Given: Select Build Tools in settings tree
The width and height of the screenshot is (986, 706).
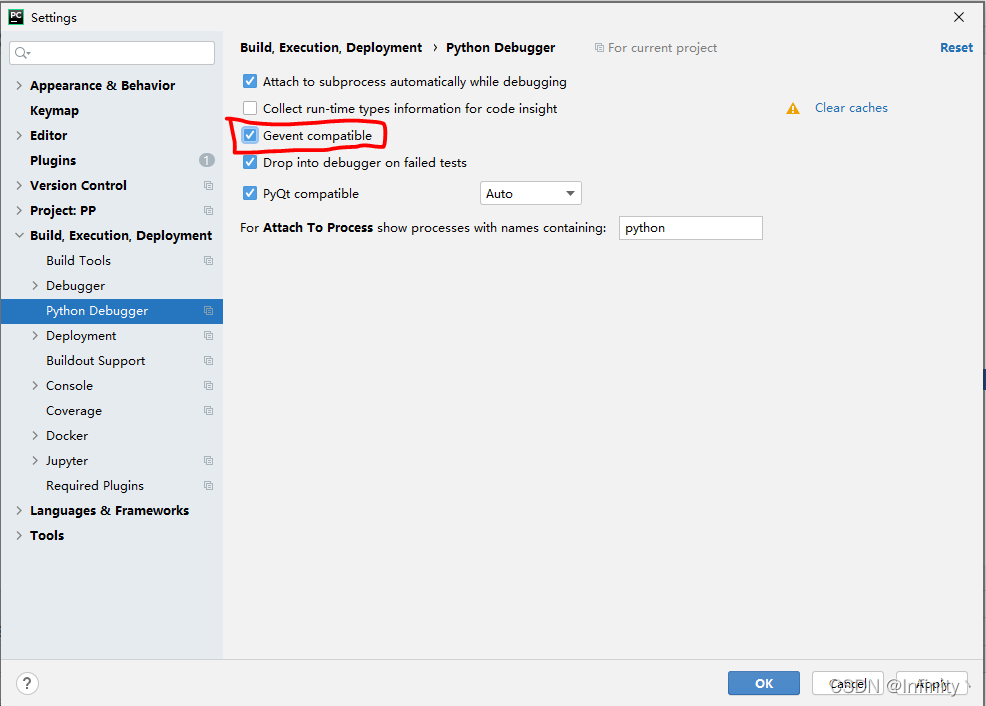Looking at the screenshot, I should (79, 260).
